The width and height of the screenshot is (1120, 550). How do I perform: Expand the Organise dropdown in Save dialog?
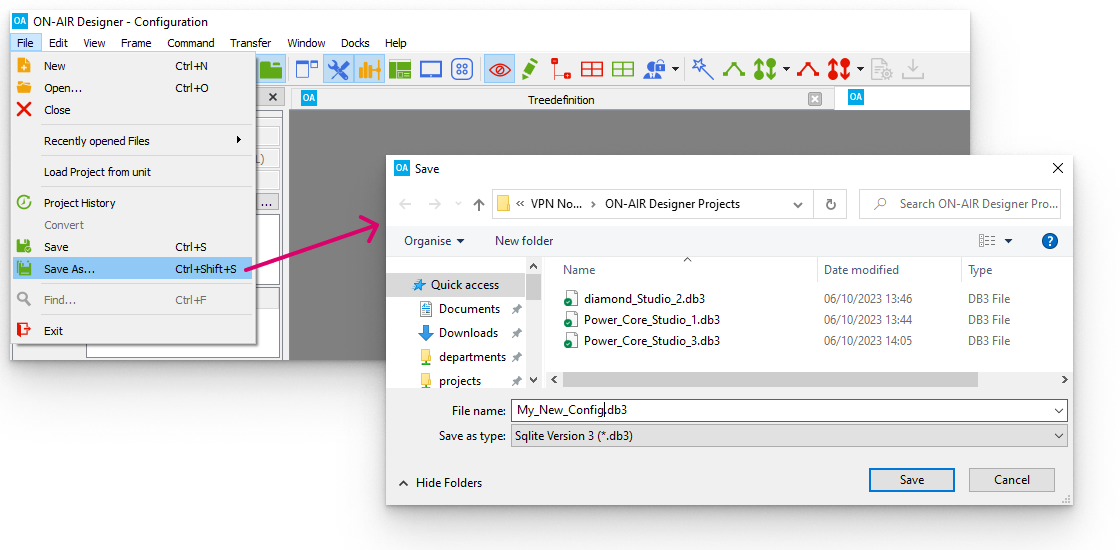point(434,241)
